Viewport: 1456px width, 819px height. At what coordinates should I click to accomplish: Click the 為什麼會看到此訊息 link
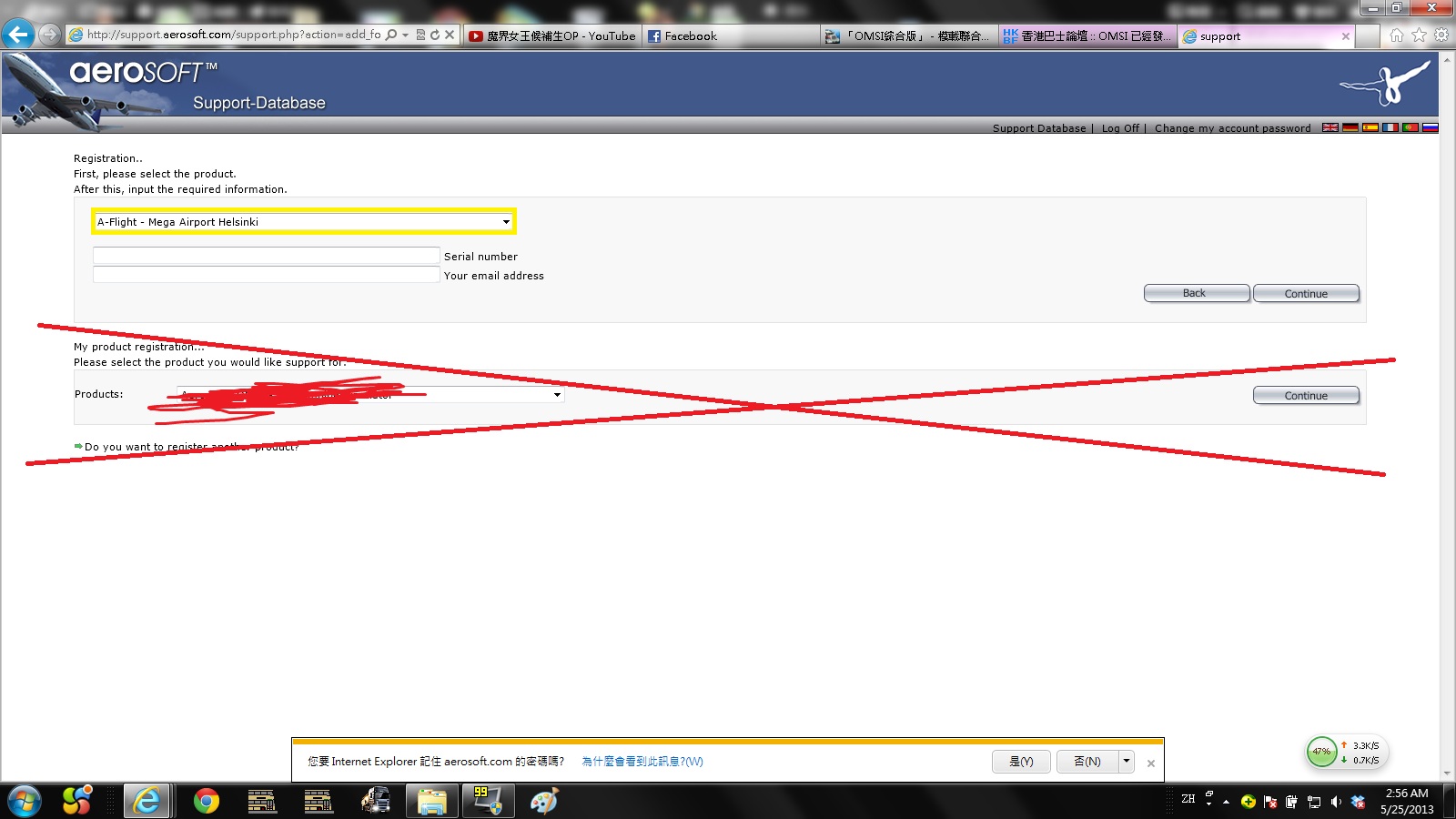pyautogui.click(x=642, y=762)
